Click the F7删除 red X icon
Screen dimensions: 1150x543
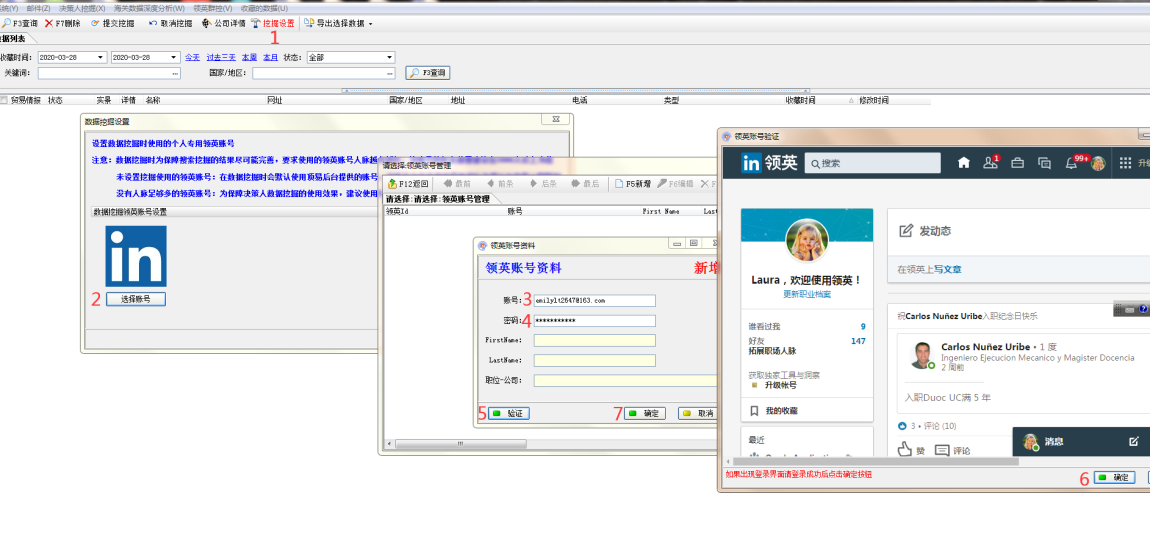pyautogui.click(x=49, y=23)
